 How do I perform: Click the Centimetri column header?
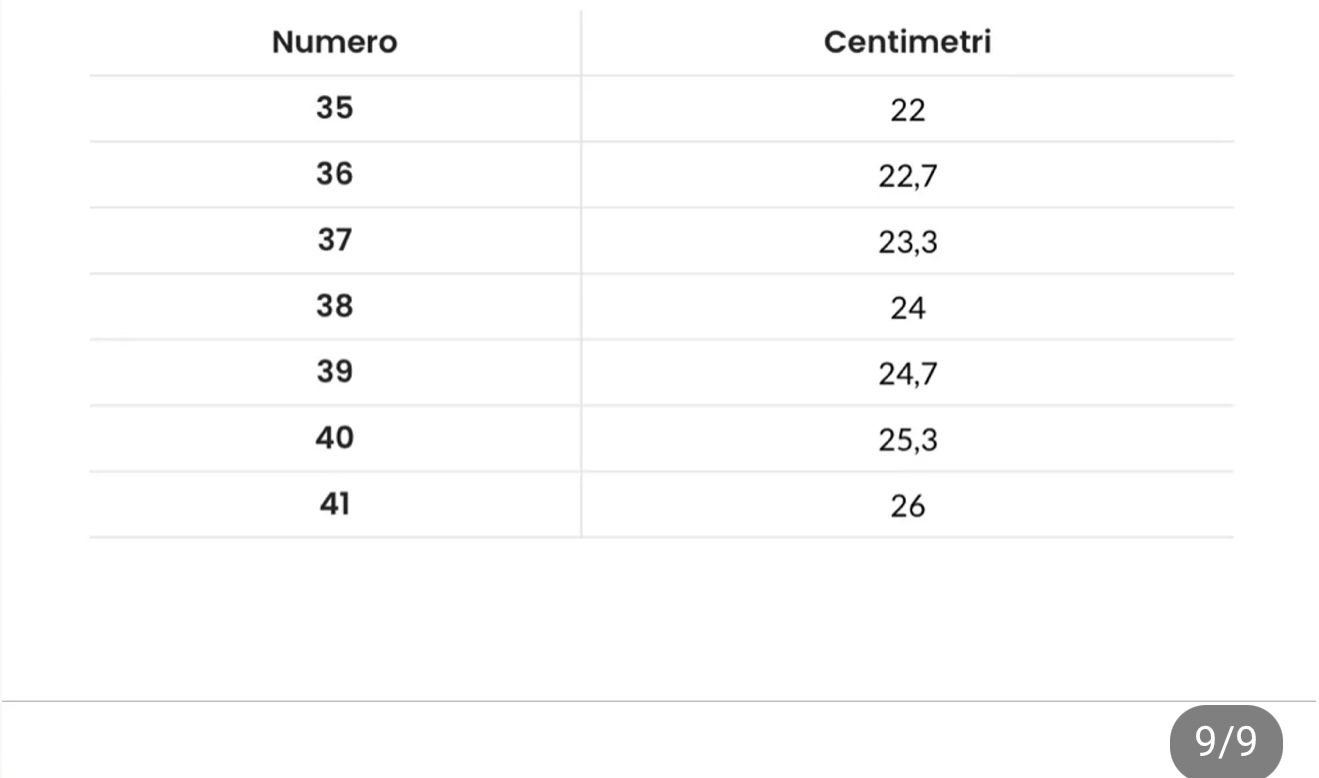pos(907,43)
